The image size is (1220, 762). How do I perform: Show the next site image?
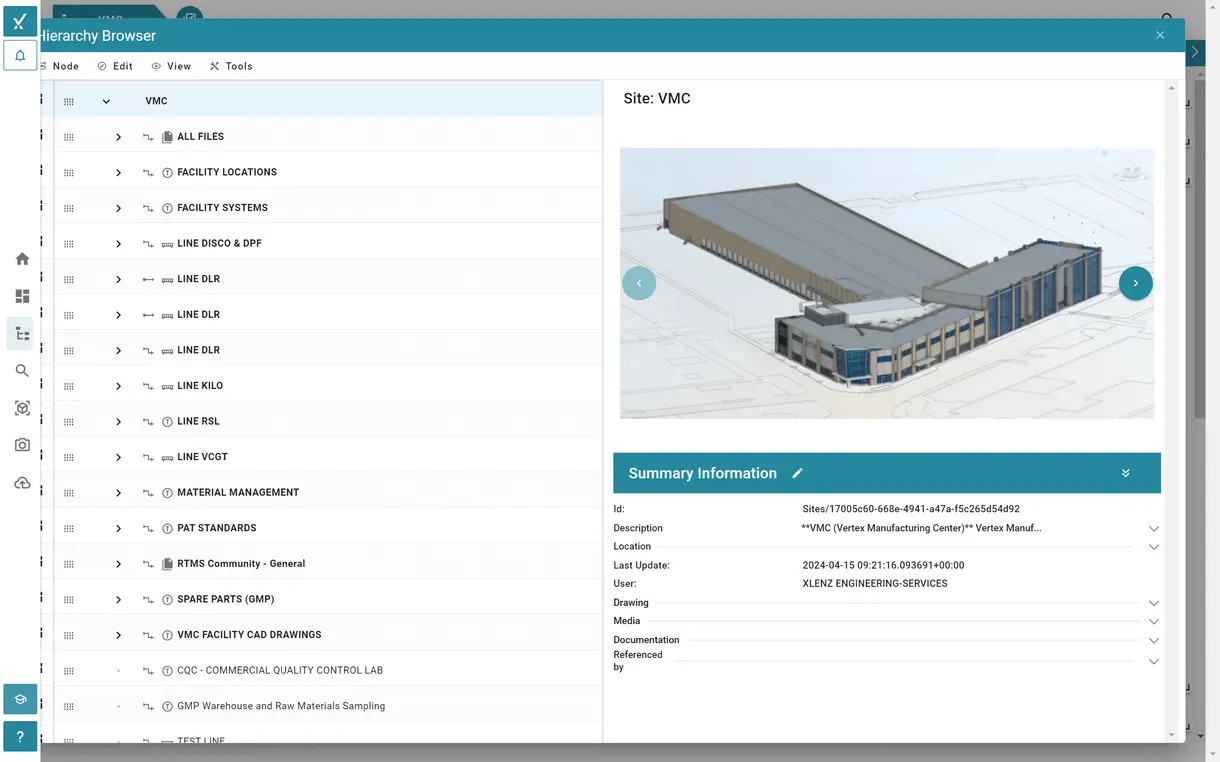click(x=1135, y=283)
